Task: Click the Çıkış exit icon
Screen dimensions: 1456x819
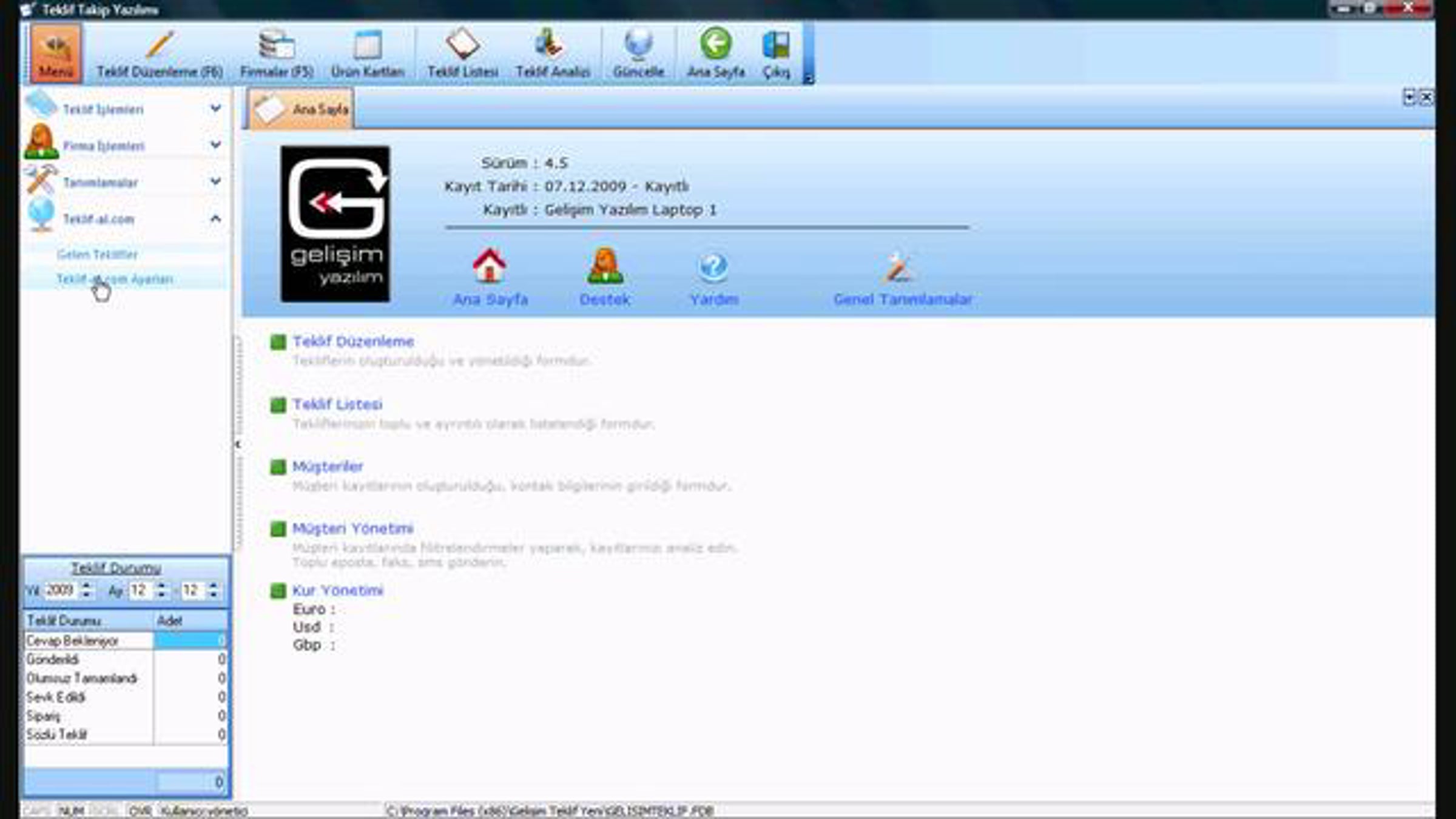Action: pyautogui.click(x=776, y=45)
